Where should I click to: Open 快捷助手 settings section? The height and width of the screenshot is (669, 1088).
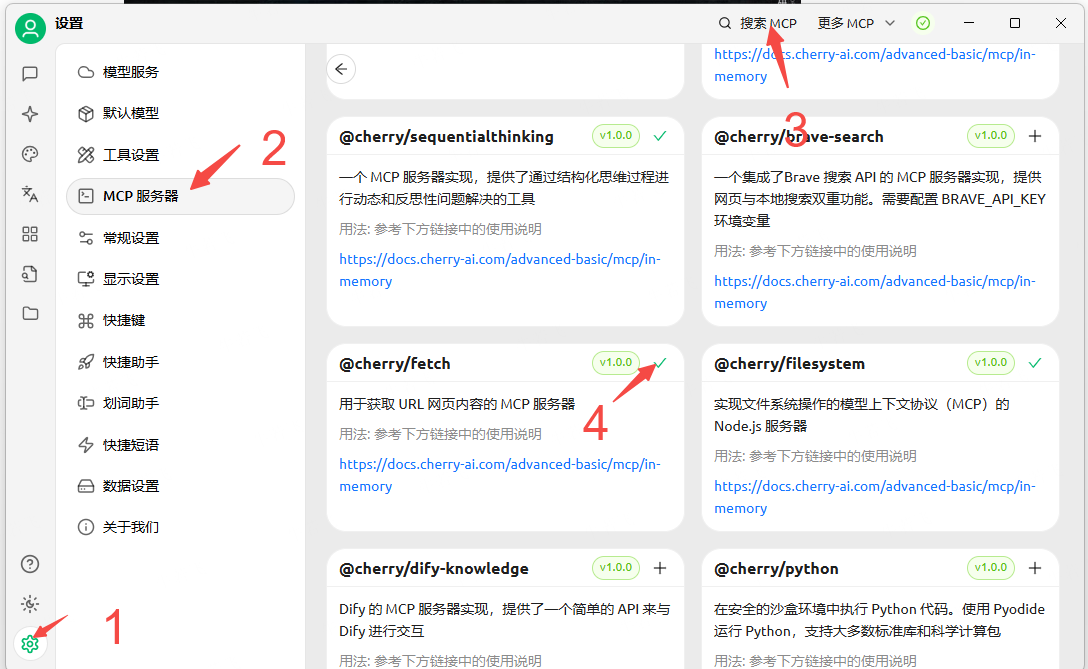180,362
